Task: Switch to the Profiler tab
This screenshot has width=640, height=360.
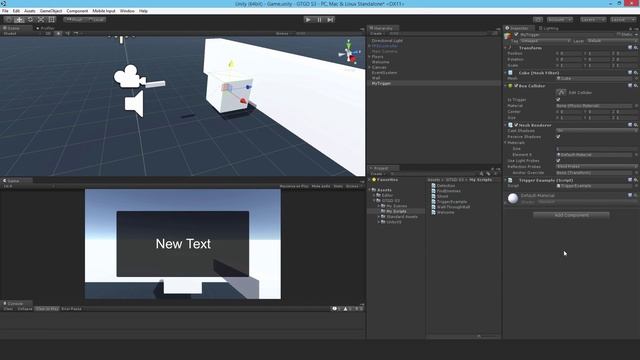Action: tap(46, 28)
